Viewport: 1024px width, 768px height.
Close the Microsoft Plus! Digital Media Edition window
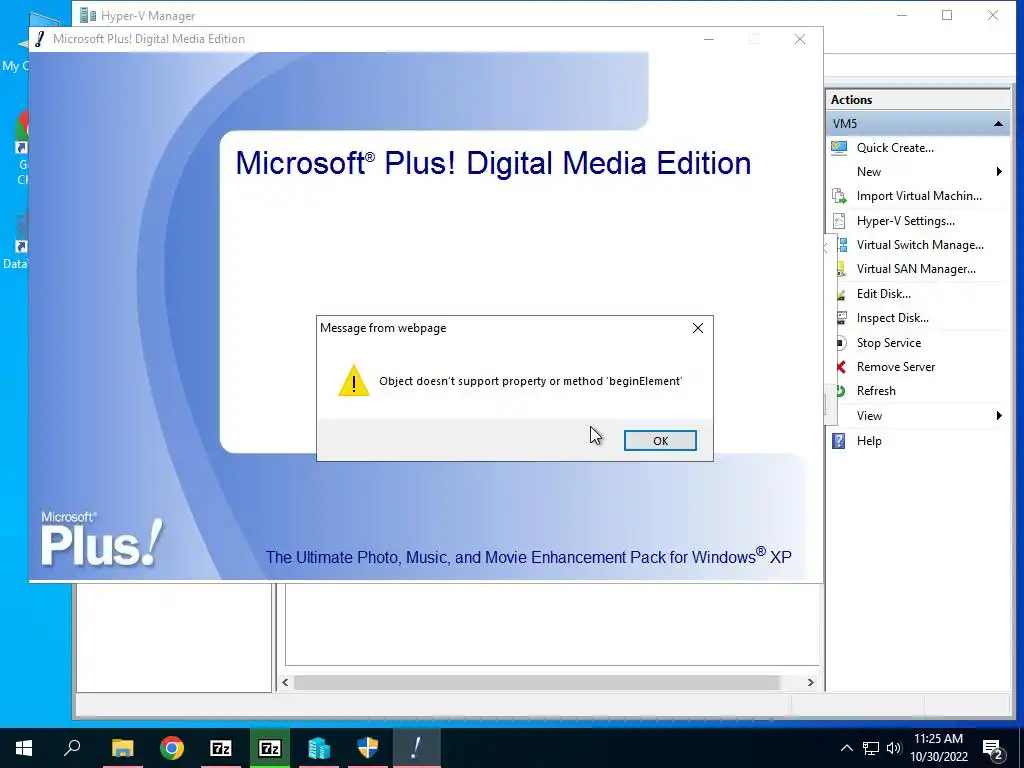click(x=799, y=39)
